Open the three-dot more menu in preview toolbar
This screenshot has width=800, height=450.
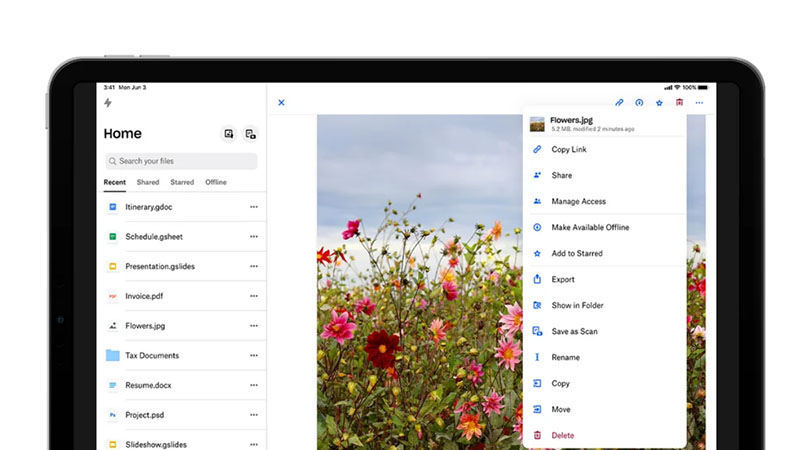(x=699, y=103)
